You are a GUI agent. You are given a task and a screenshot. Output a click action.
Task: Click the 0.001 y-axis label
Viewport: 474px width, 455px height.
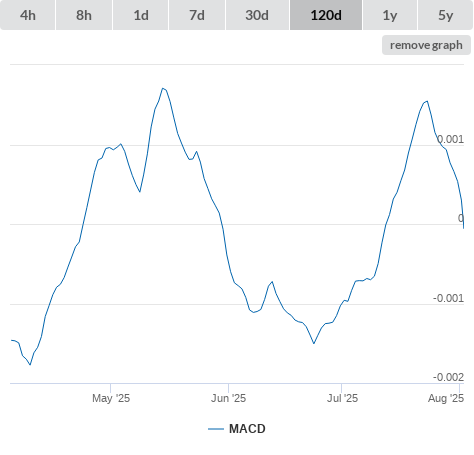[450, 139]
